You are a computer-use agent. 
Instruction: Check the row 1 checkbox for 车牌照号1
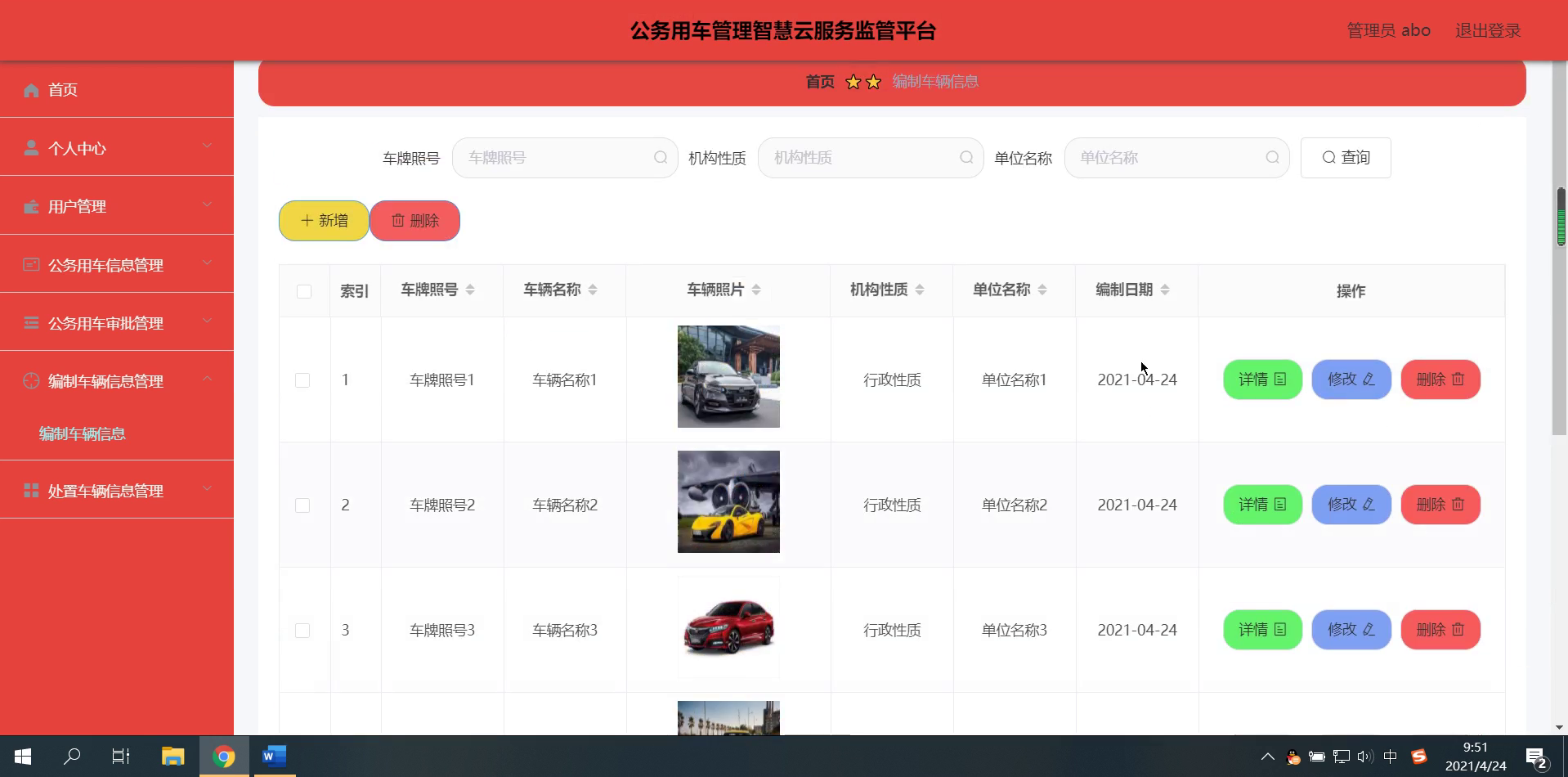pos(302,380)
